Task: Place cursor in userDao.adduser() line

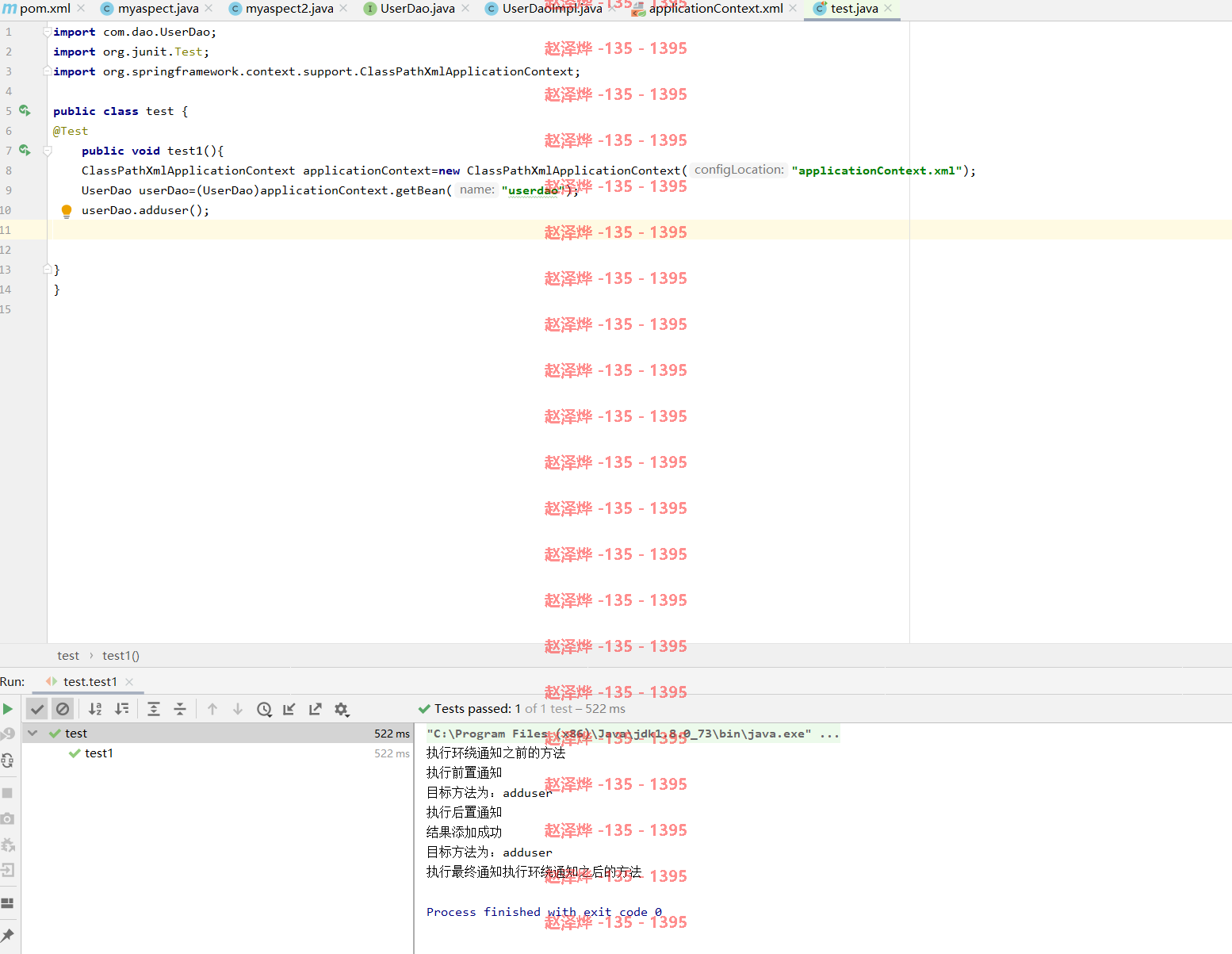Action: coord(145,210)
